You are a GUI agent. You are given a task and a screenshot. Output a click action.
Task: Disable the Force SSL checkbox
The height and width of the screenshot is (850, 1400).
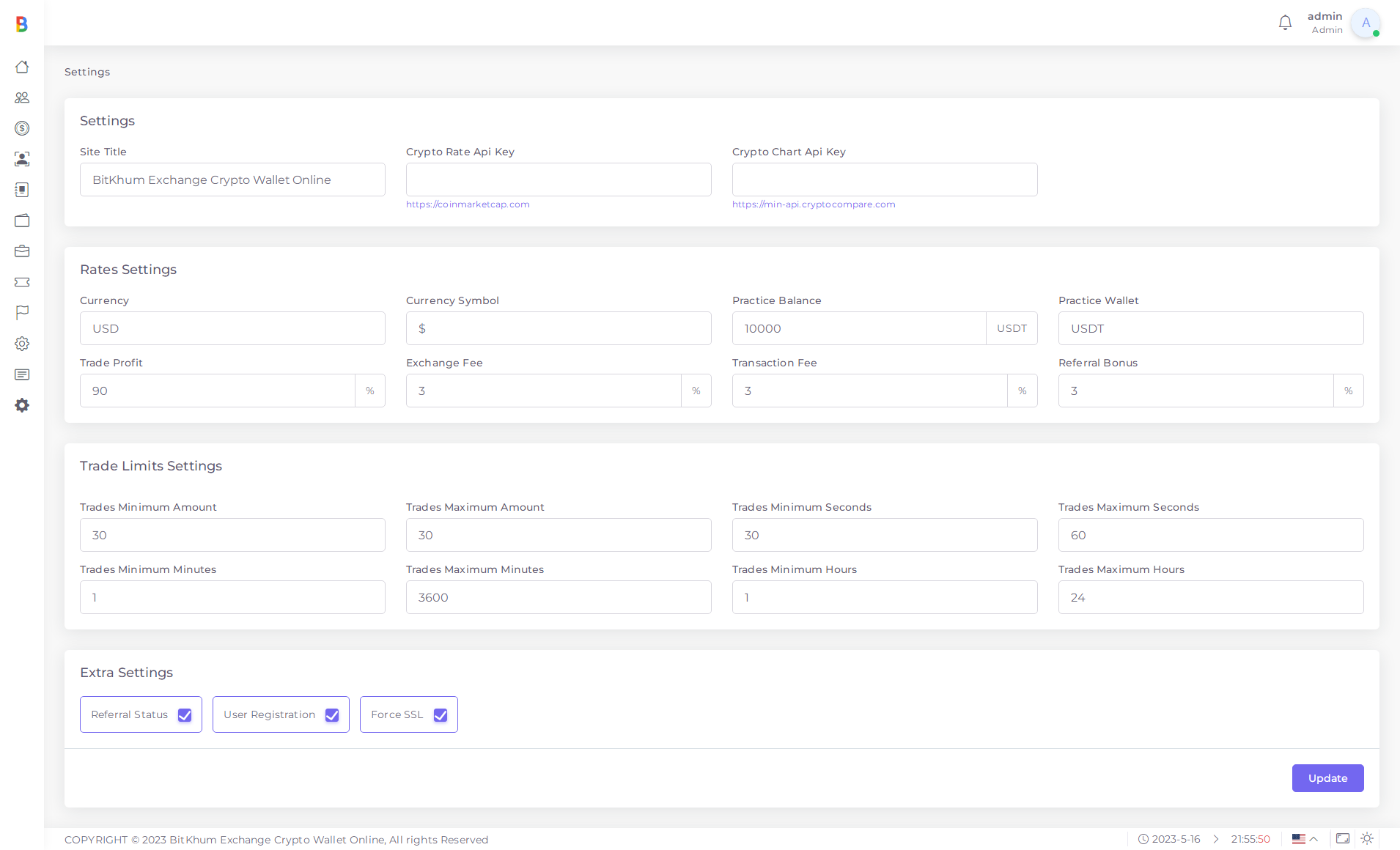click(441, 715)
